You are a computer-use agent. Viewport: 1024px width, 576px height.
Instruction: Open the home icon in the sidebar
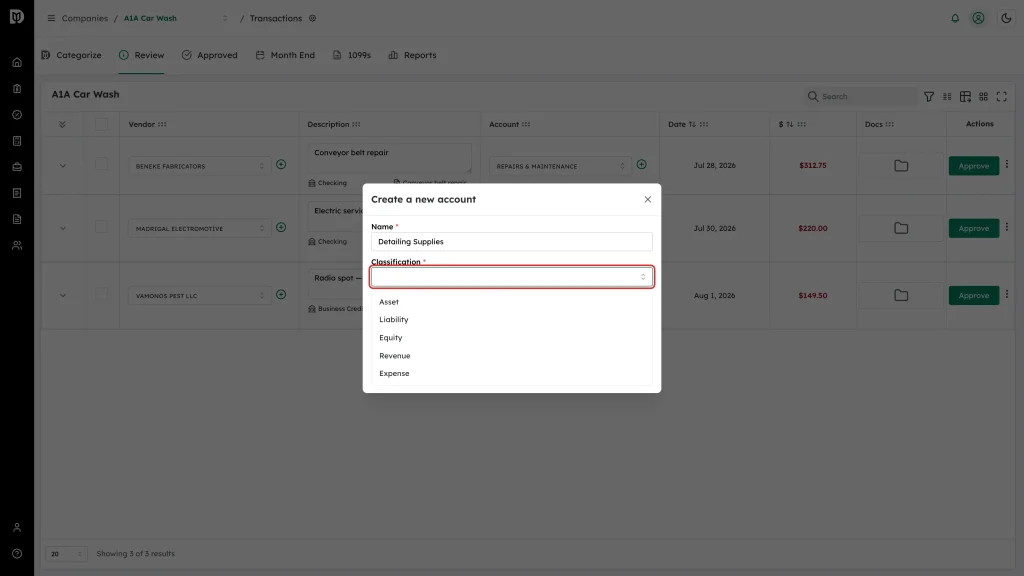(x=17, y=63)
